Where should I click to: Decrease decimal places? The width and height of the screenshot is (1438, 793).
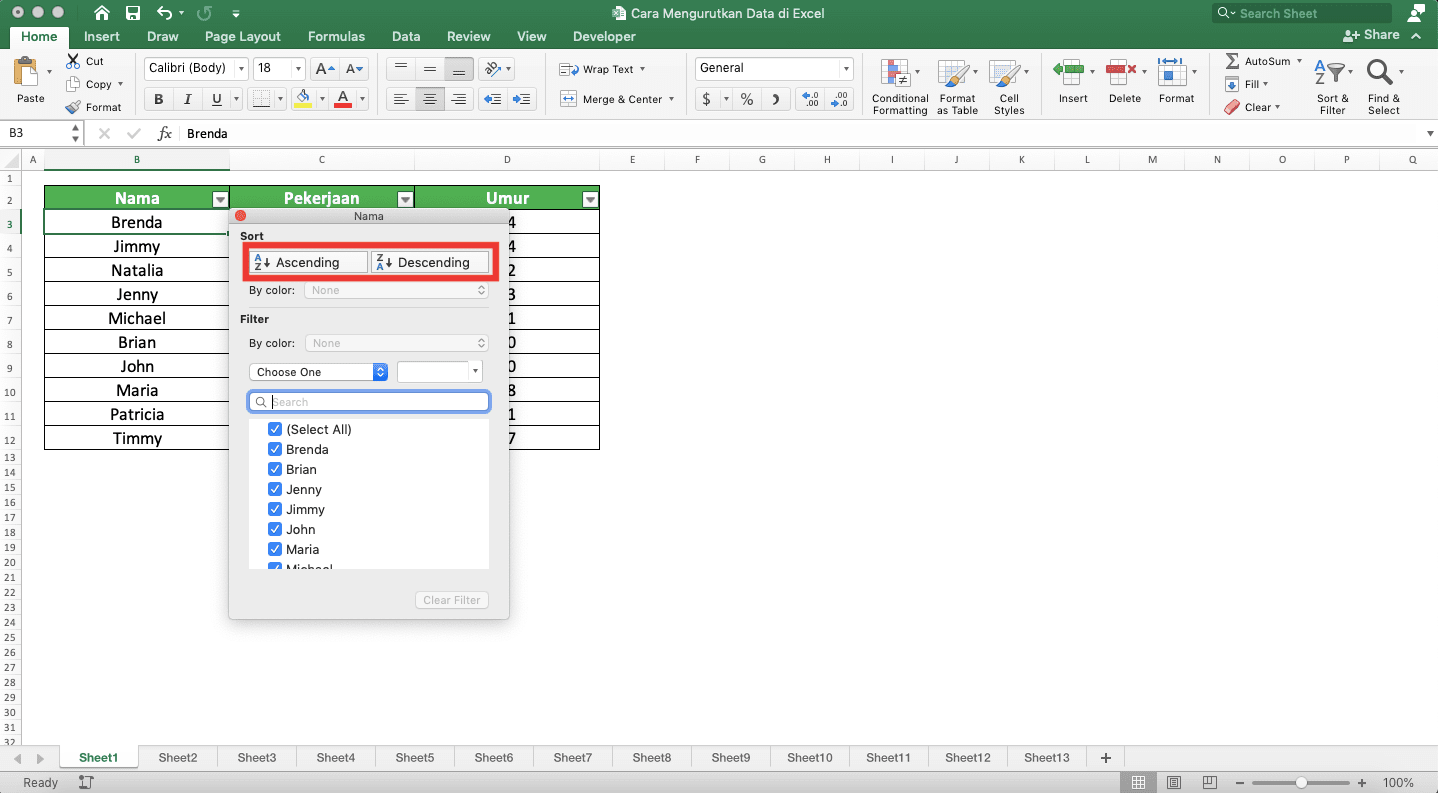click(x=839, y=99)
